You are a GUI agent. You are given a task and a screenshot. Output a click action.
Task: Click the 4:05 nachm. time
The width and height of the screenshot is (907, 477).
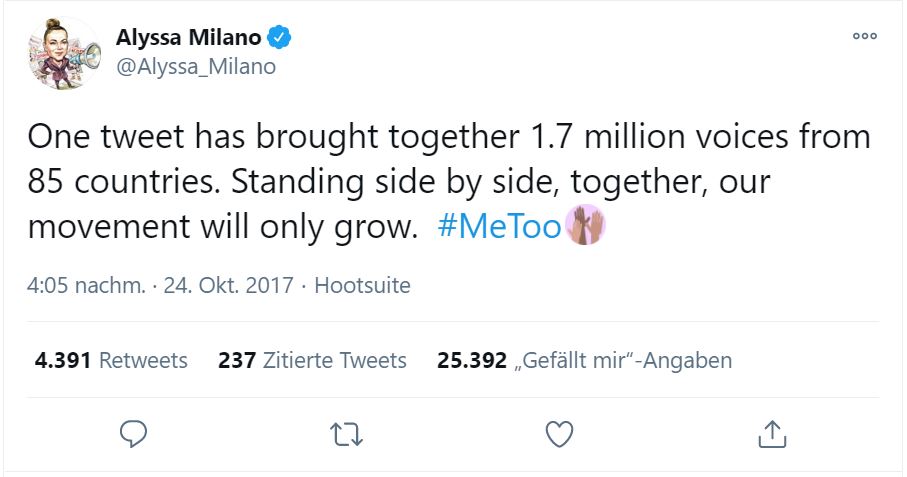click(x=86, y=285)
